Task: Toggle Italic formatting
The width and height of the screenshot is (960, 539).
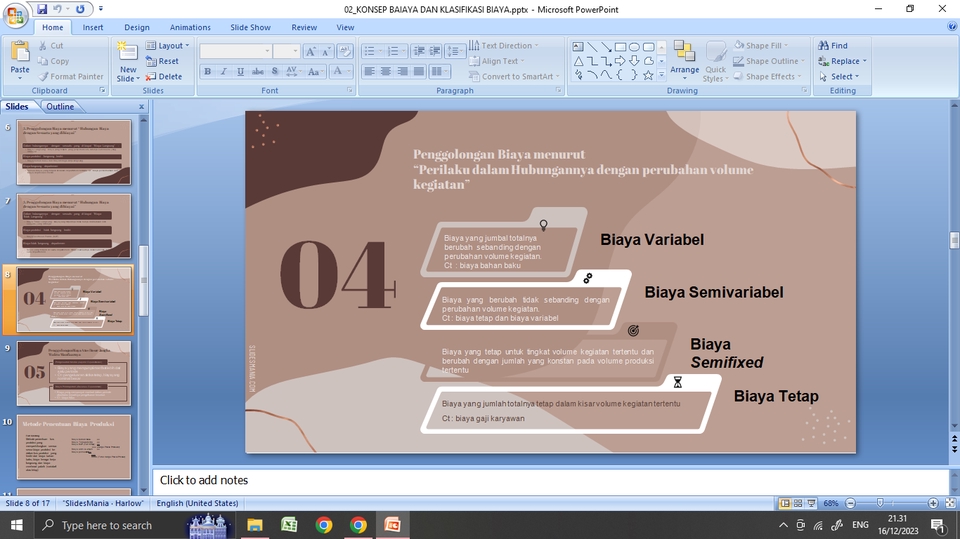Action: point(223,72)
